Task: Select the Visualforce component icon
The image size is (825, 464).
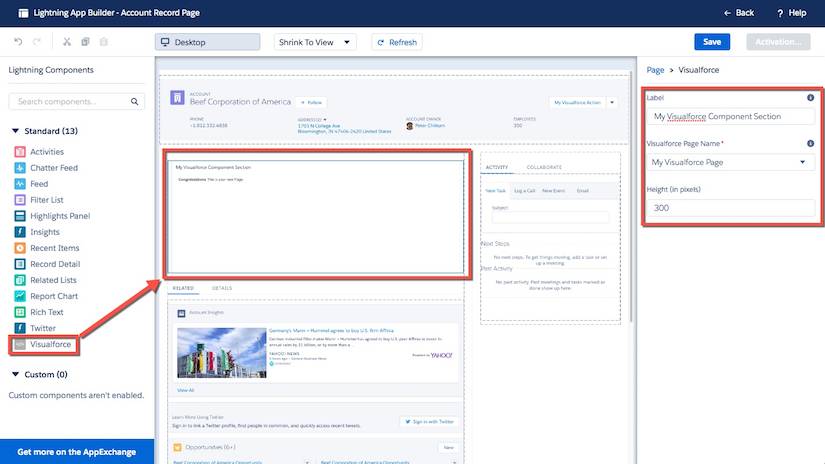Action: [20, 345]
